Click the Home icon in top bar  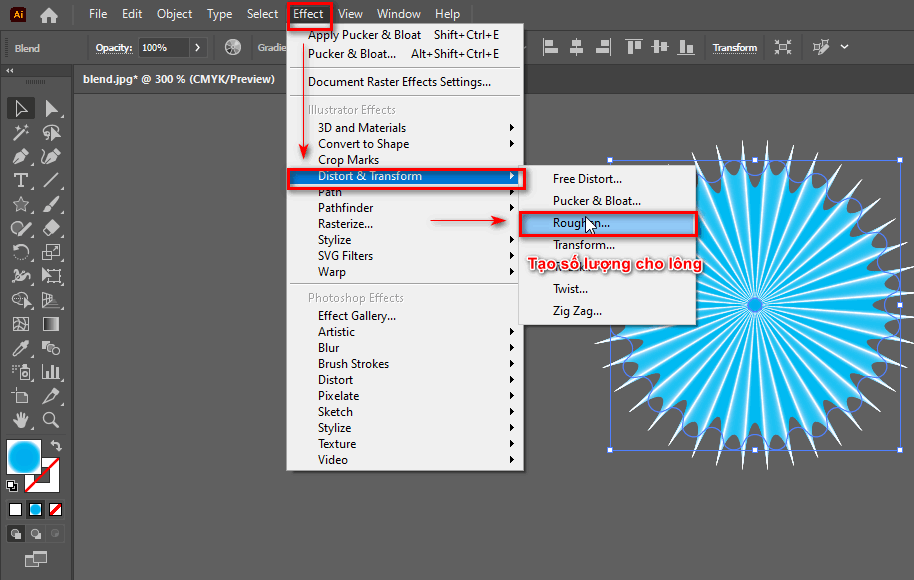tap(48, 15)
